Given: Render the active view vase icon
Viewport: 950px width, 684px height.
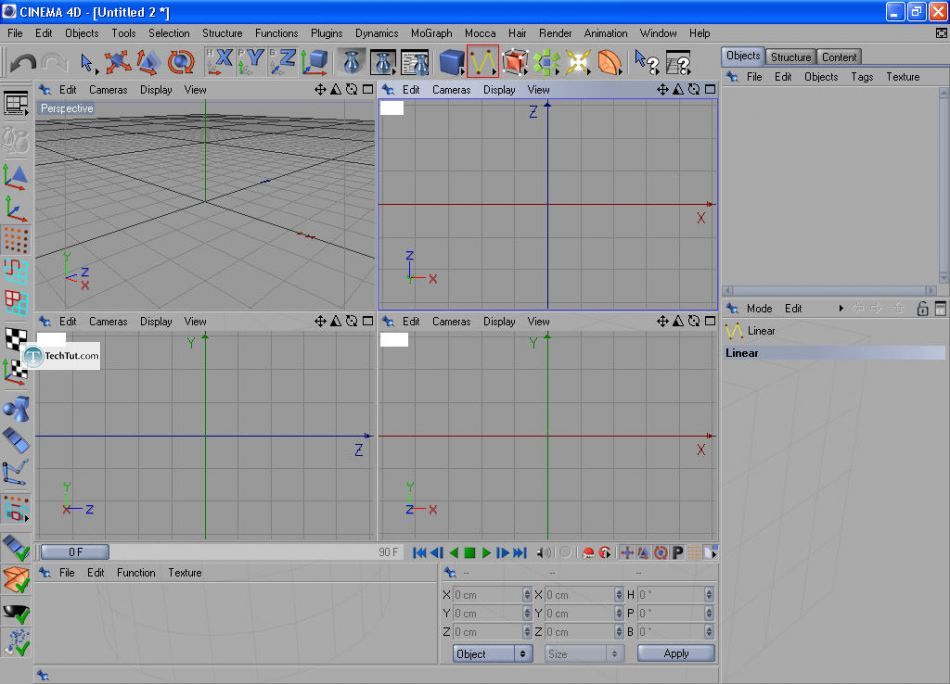Looking at the screenshot, I should pos(351,62).
